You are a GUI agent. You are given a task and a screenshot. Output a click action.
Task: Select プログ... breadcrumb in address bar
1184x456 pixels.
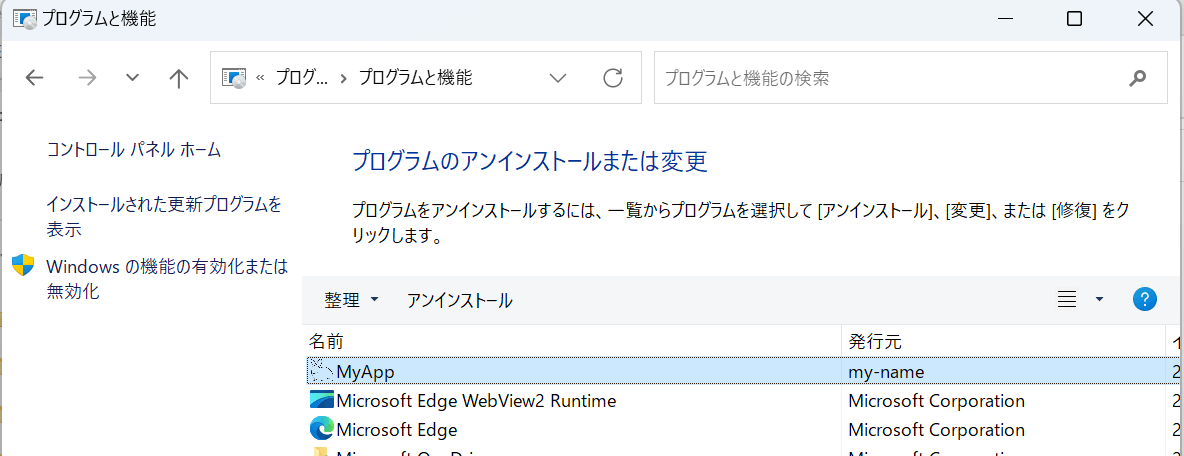302,77
